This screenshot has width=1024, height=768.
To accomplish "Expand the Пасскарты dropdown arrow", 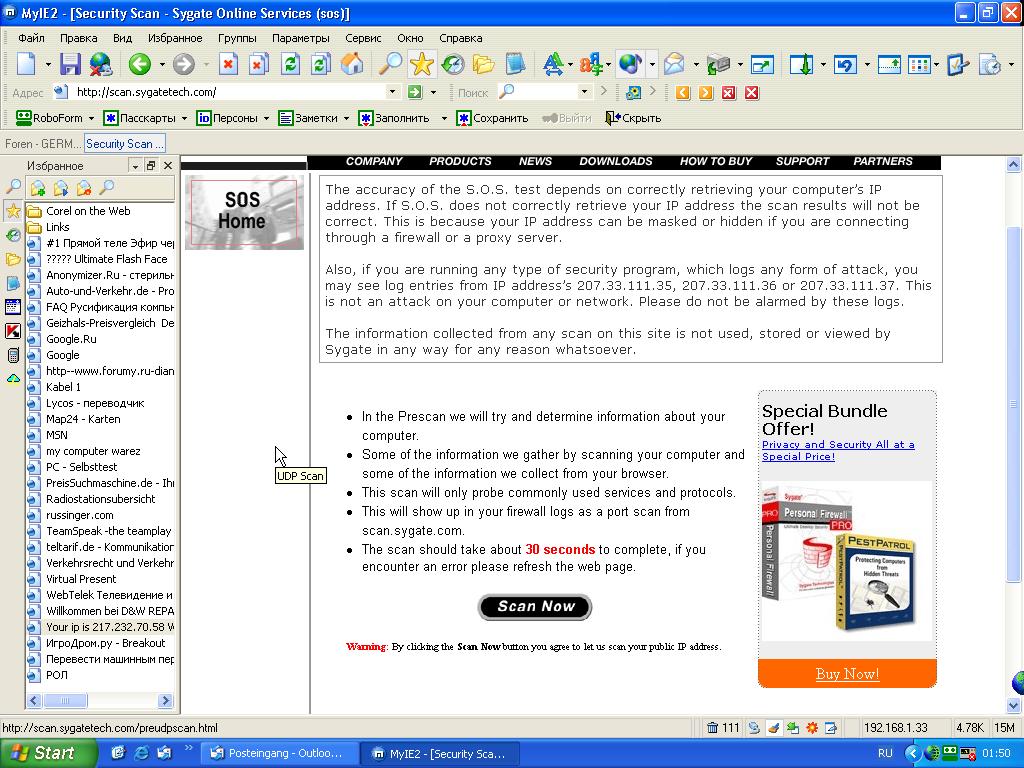I will (184, 119).
